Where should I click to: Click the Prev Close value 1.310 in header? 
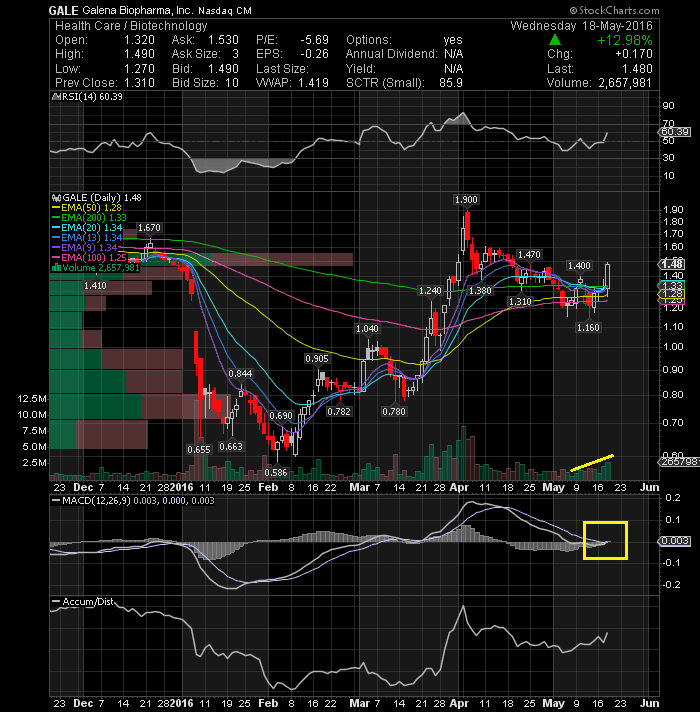(139, 83)
